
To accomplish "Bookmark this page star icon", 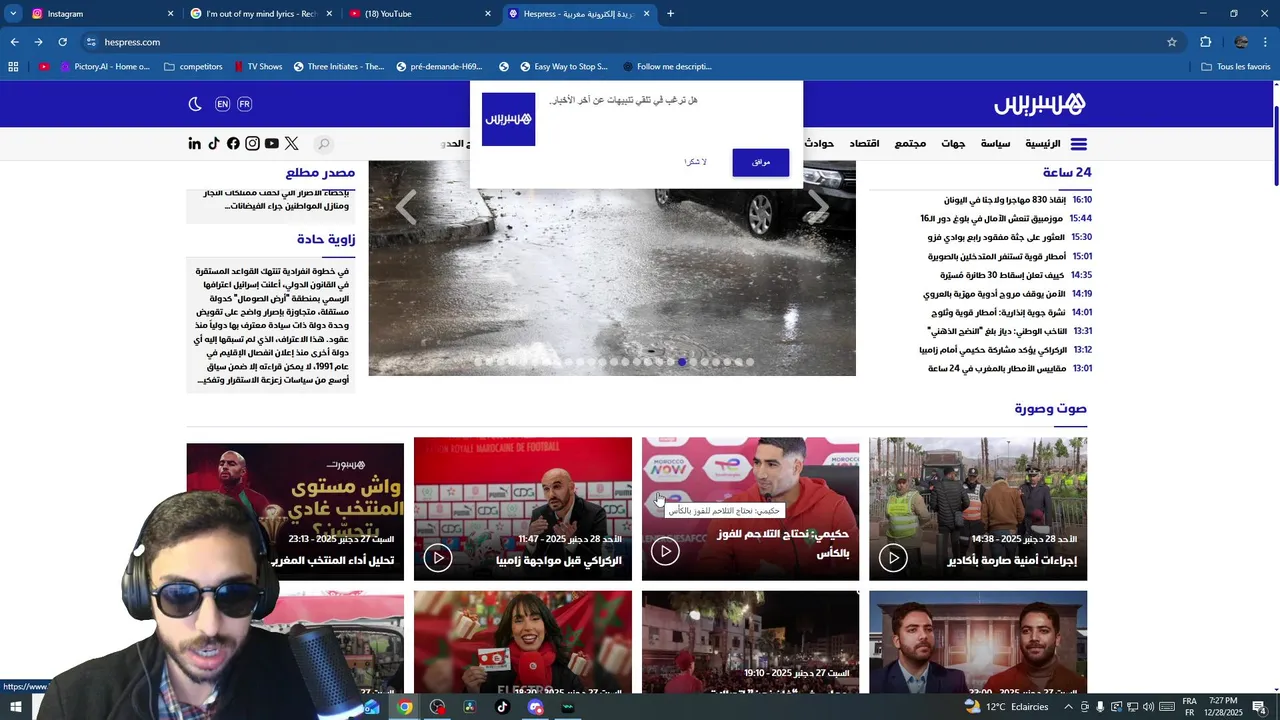I will pyautogui.click(x=1172, y=42).
